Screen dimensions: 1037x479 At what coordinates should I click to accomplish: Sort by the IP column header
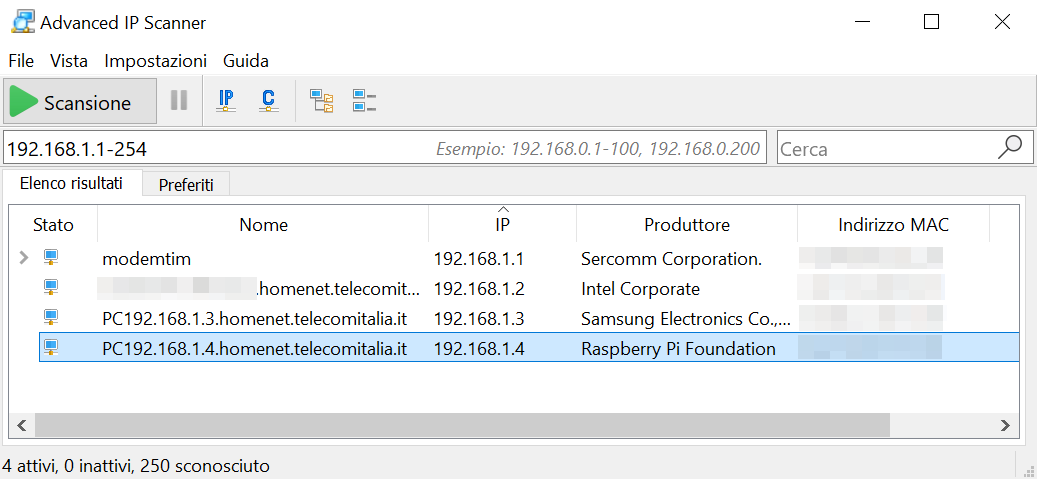tap(503, 225)
